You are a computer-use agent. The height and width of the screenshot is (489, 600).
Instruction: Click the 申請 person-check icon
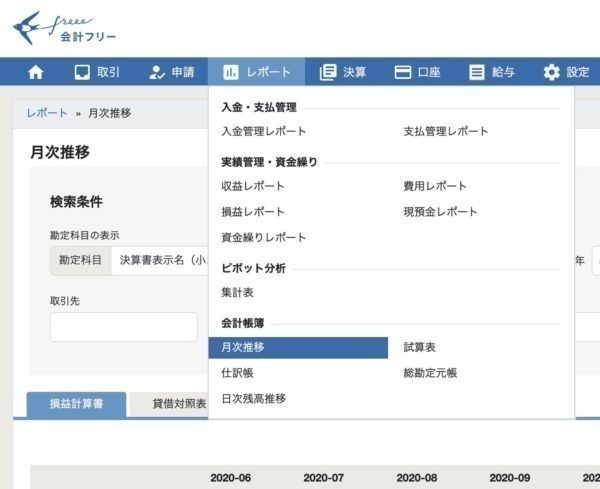pyautogui.click(x=157, y=72)
